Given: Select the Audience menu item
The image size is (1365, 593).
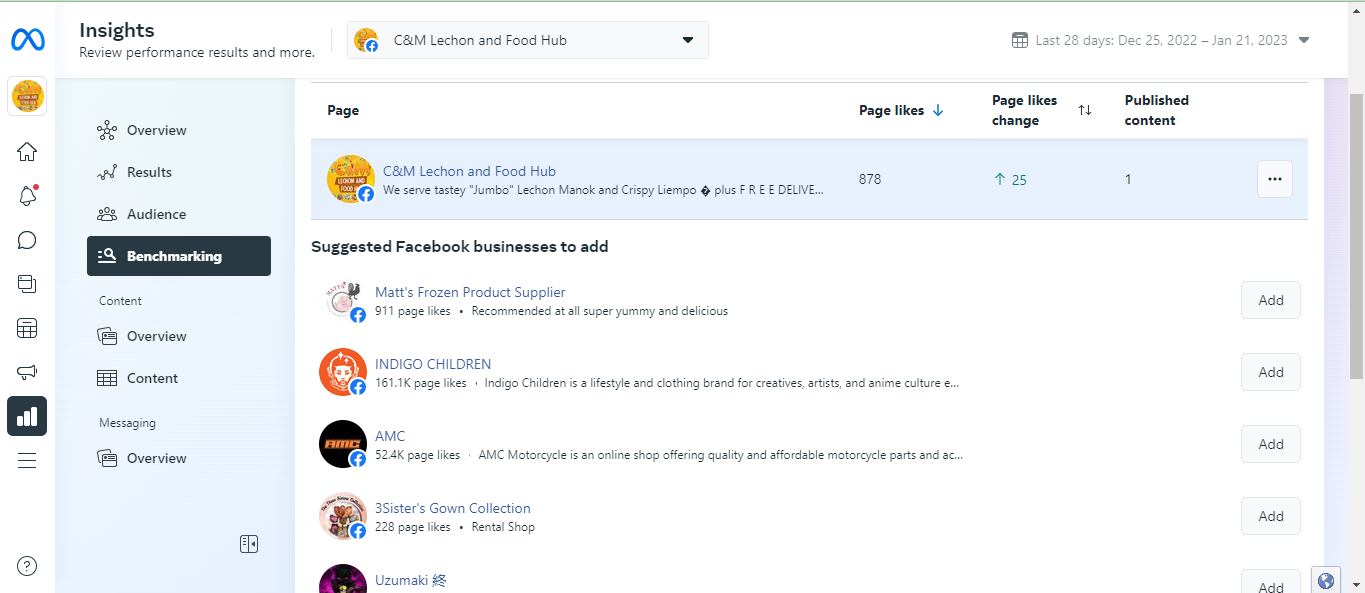Looking at the screenshot, I should pos(156,214).
